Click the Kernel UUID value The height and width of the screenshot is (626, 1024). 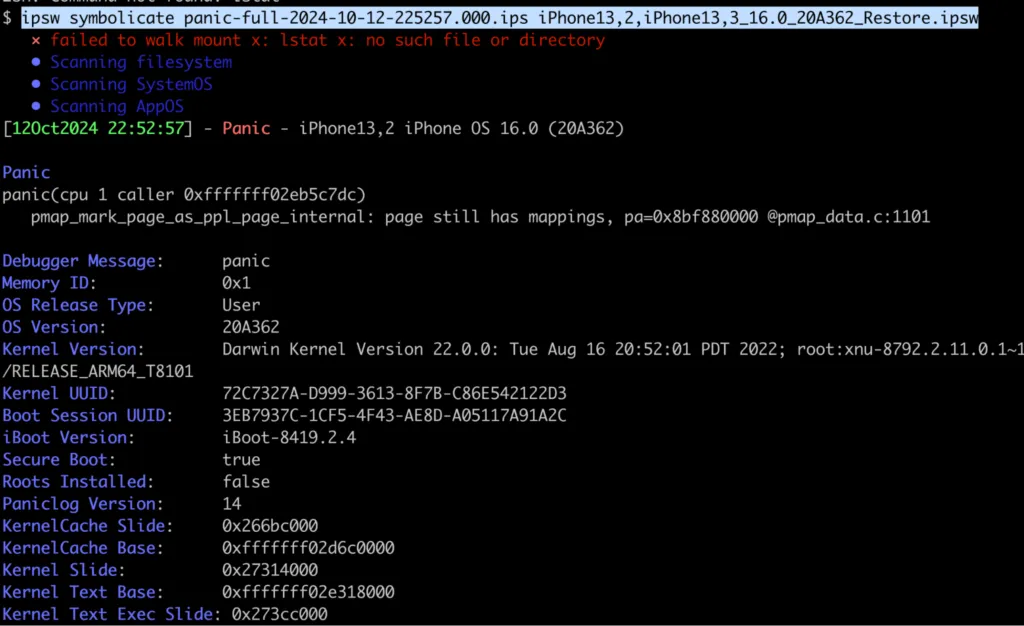tap(394, 393)
